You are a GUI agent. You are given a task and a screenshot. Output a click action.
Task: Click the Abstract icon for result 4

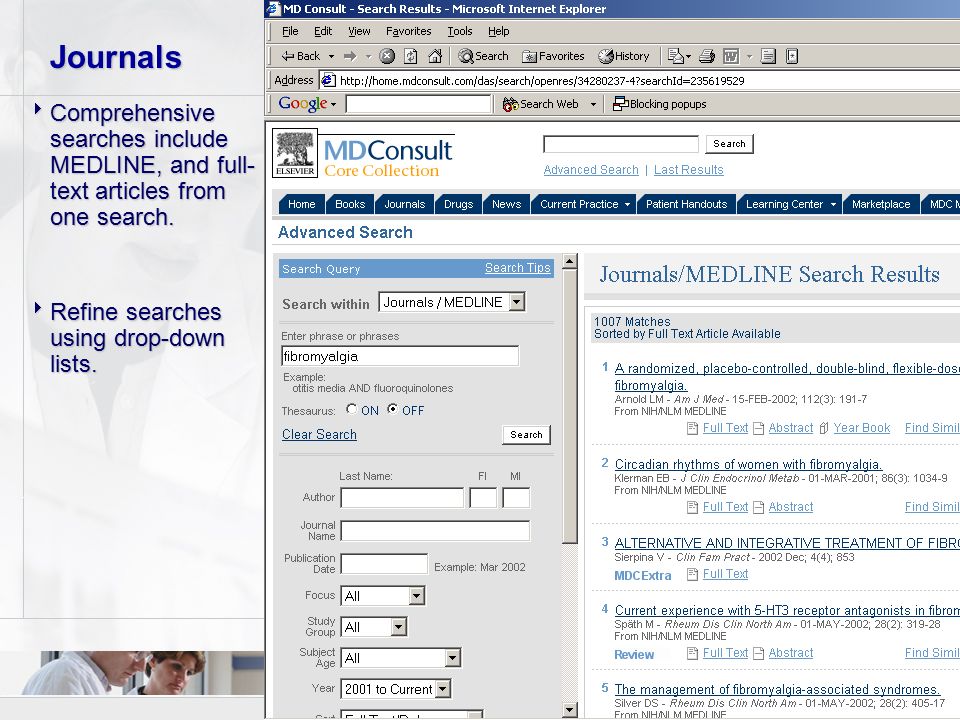[759, 653]
